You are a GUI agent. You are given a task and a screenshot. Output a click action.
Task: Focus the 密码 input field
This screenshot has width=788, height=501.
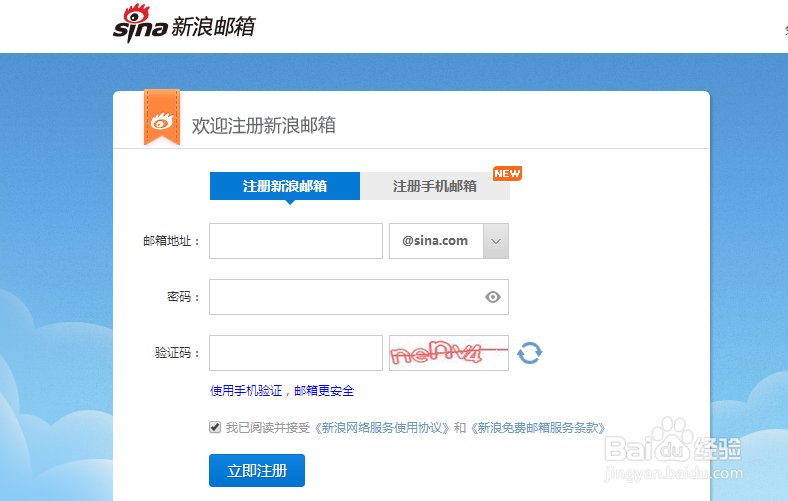pos(359,297)
